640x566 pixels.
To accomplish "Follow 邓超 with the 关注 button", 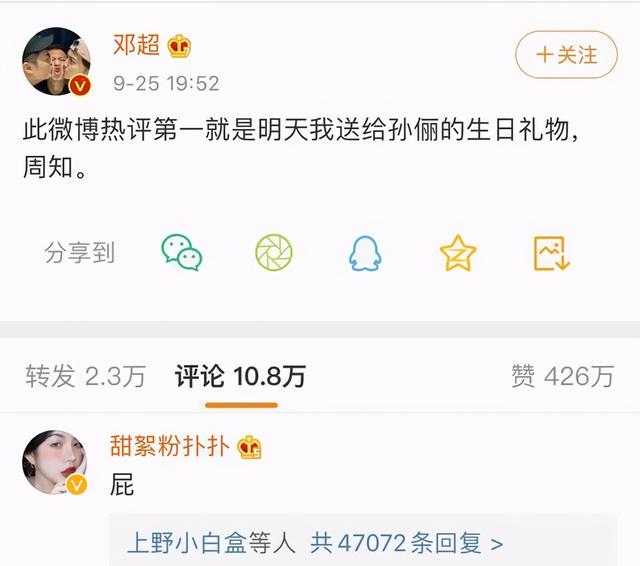I will pos(567,55).
